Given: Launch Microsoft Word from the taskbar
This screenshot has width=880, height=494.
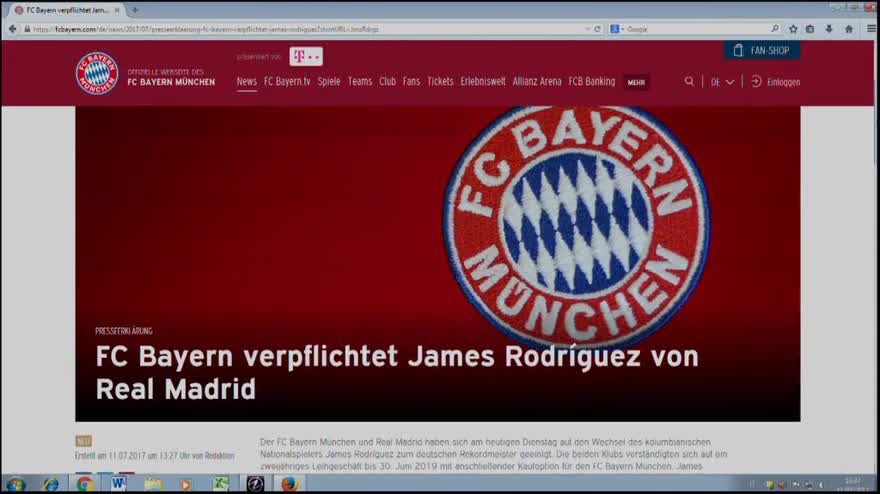Looking at the screenshot, I should [118, 484].
